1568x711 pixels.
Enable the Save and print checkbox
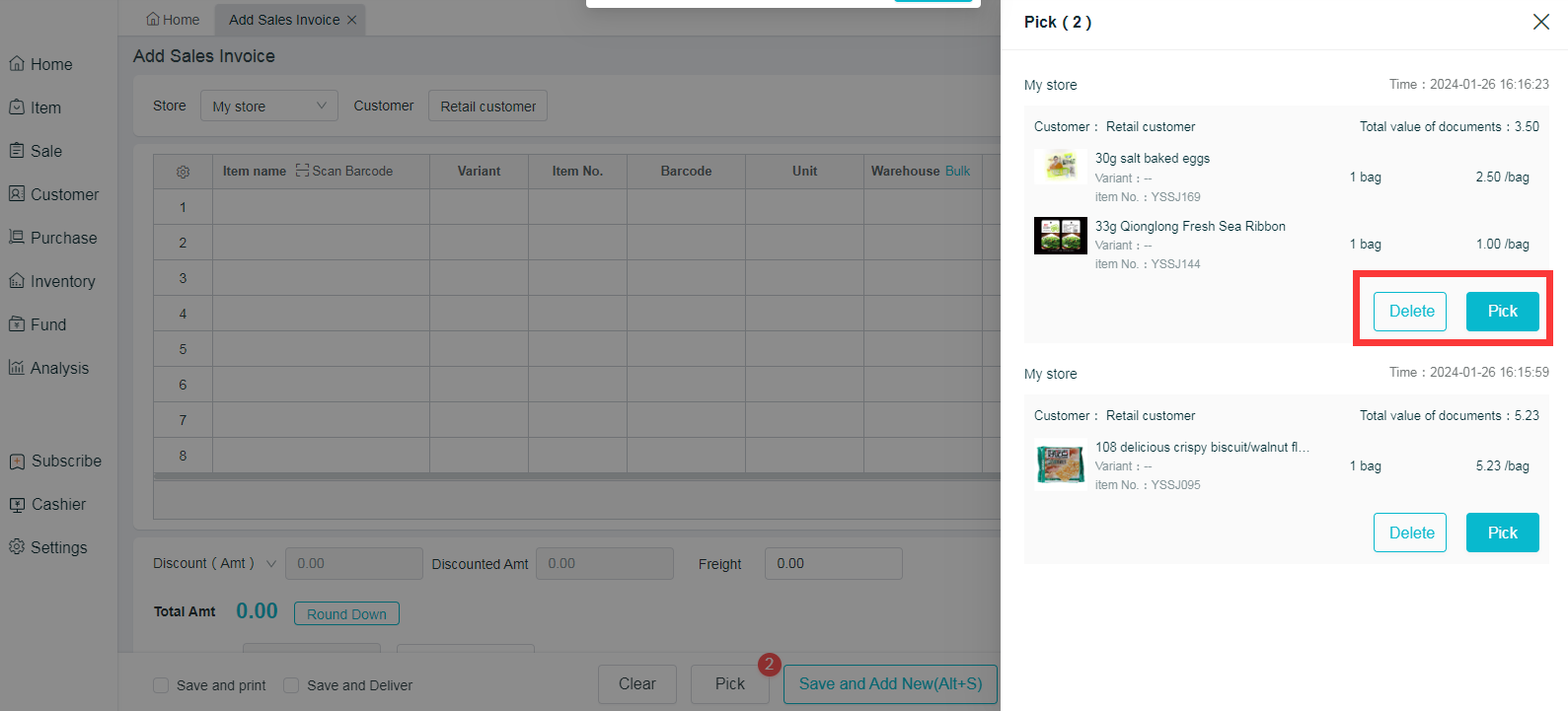(161, 685)
